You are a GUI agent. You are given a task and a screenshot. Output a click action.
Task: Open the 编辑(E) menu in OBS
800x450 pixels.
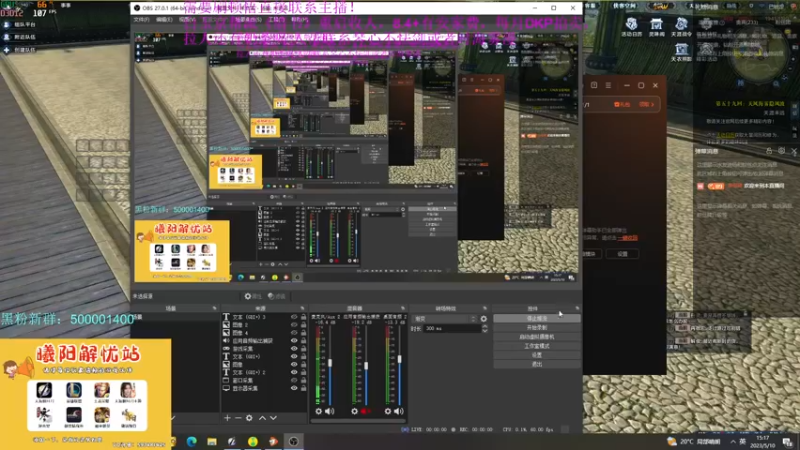coord(164,19)
